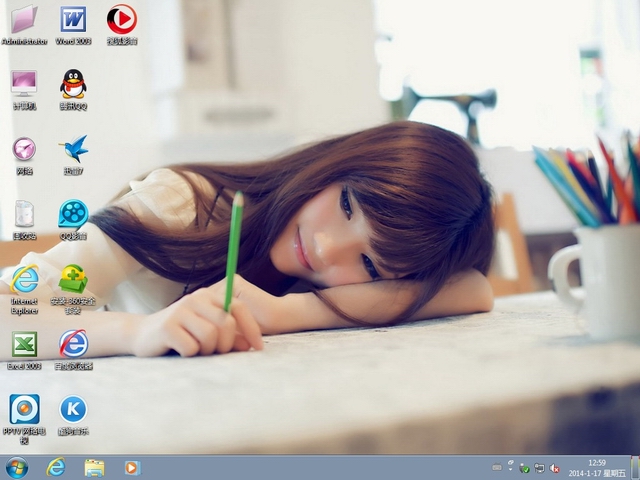Click the Show desktop strip at taskbar end
The image size is (640, 480).
point(635,468)
